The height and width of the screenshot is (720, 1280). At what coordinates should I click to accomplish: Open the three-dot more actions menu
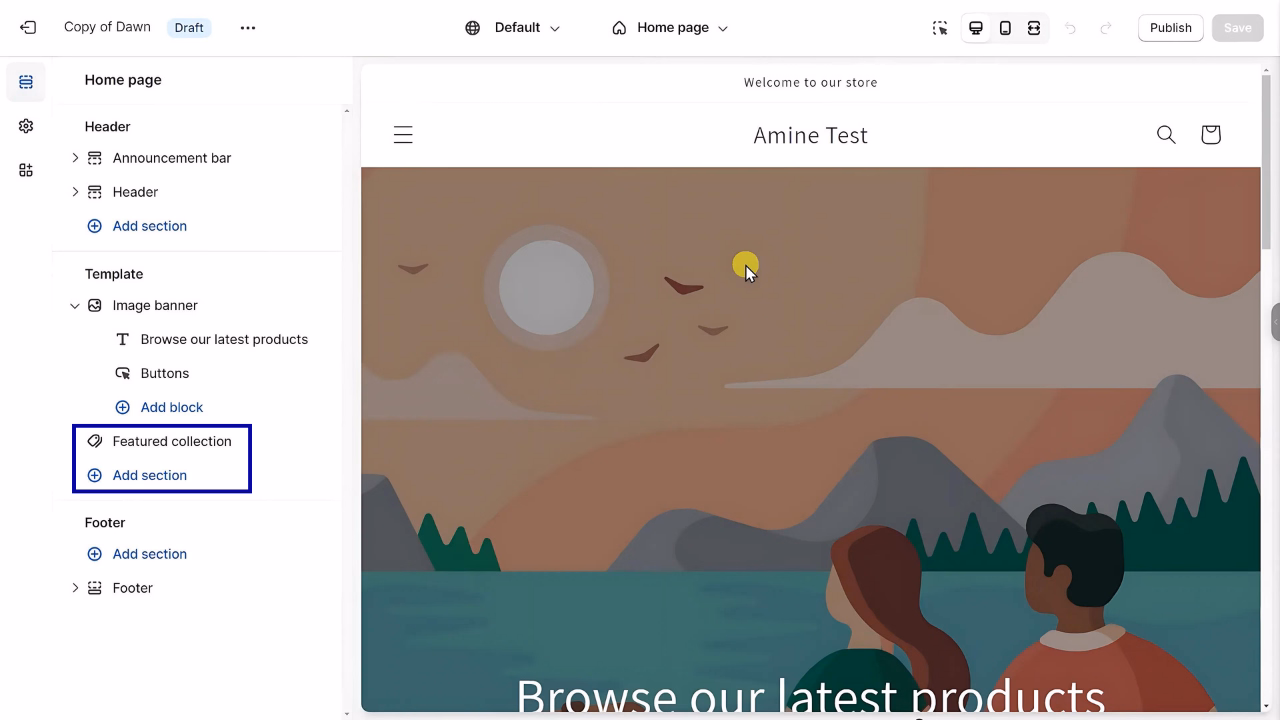point(248,28)
